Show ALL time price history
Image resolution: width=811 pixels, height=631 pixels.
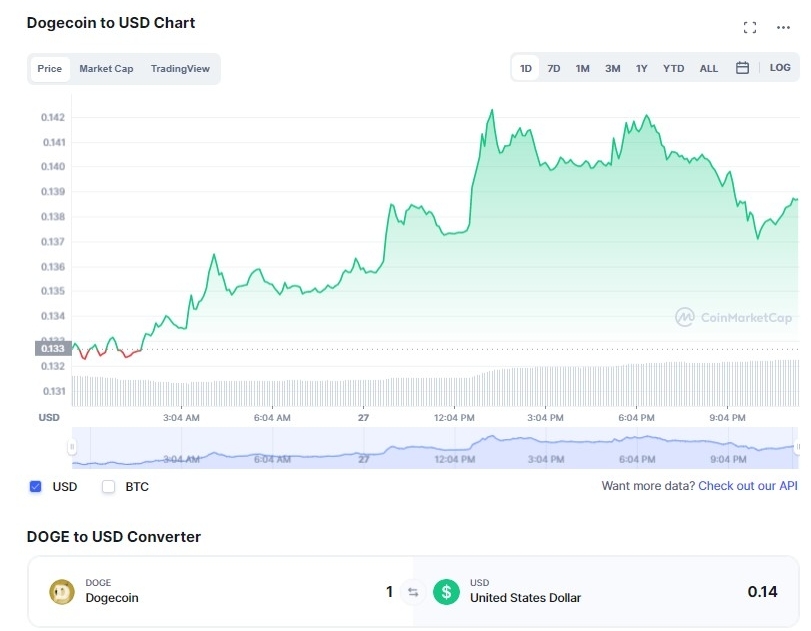tap(708, 69)
